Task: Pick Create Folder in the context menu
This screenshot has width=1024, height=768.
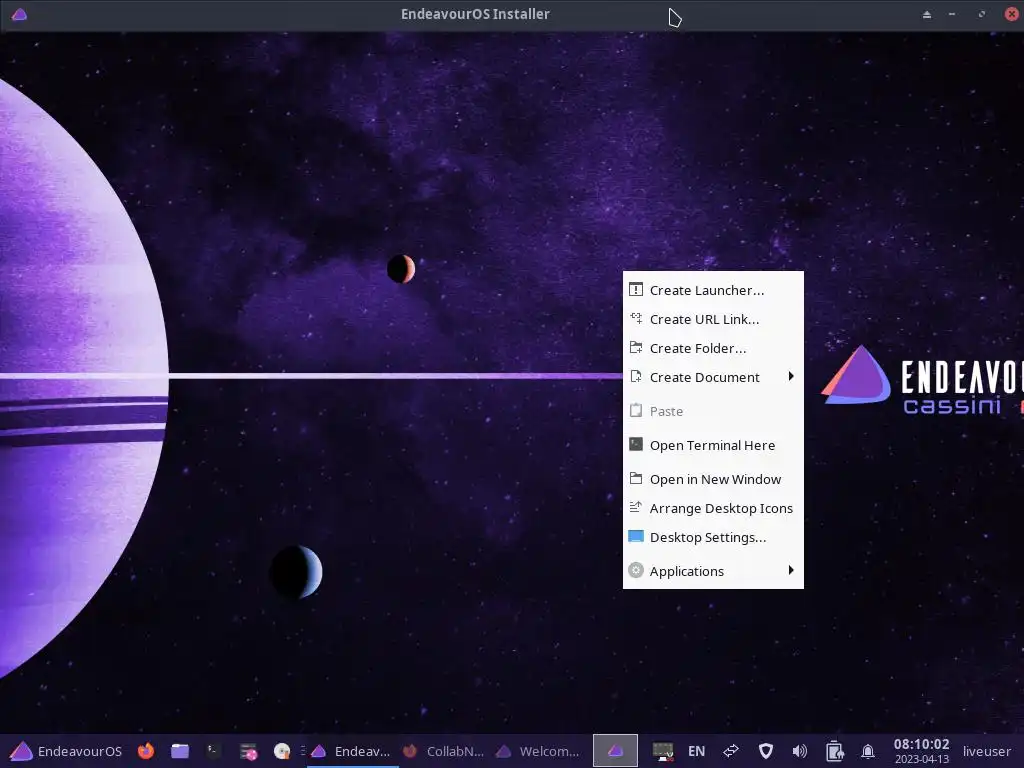Action: point(713,348)
